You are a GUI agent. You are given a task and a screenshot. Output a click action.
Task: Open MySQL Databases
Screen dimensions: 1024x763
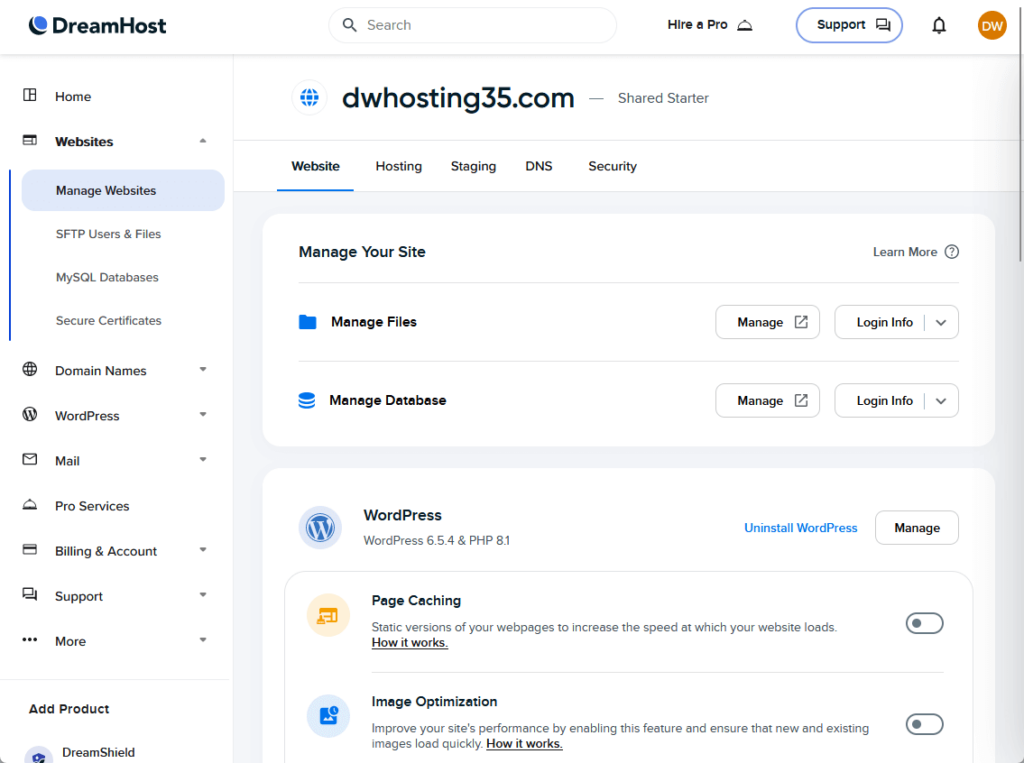click(x=107, y=277)
